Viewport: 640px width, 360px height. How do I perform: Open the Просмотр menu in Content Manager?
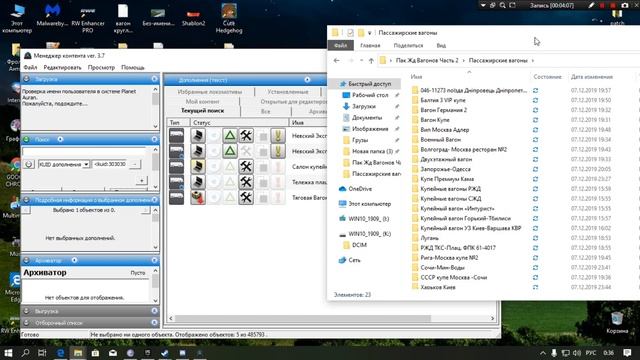[101, 67]
